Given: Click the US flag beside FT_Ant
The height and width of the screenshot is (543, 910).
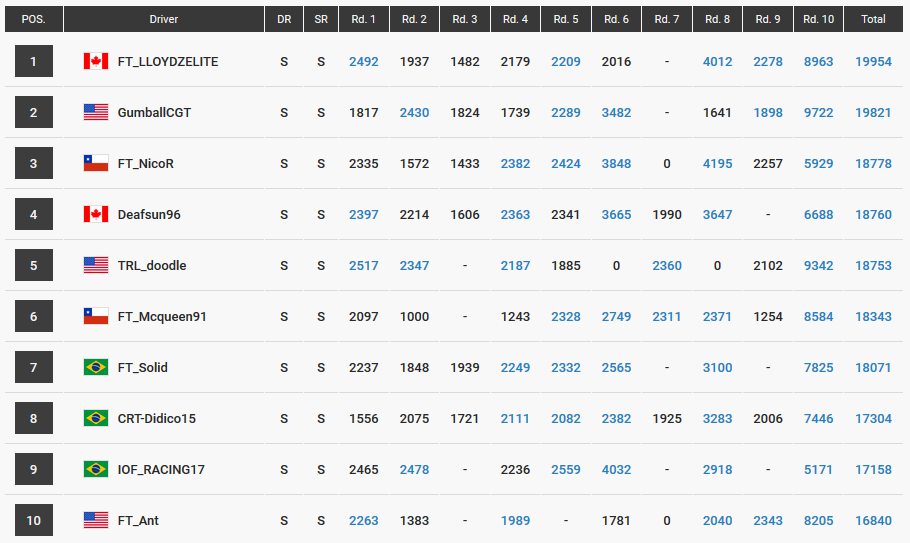Looking at the screenshot, I should pyautogui.click(x=96, y=520).
